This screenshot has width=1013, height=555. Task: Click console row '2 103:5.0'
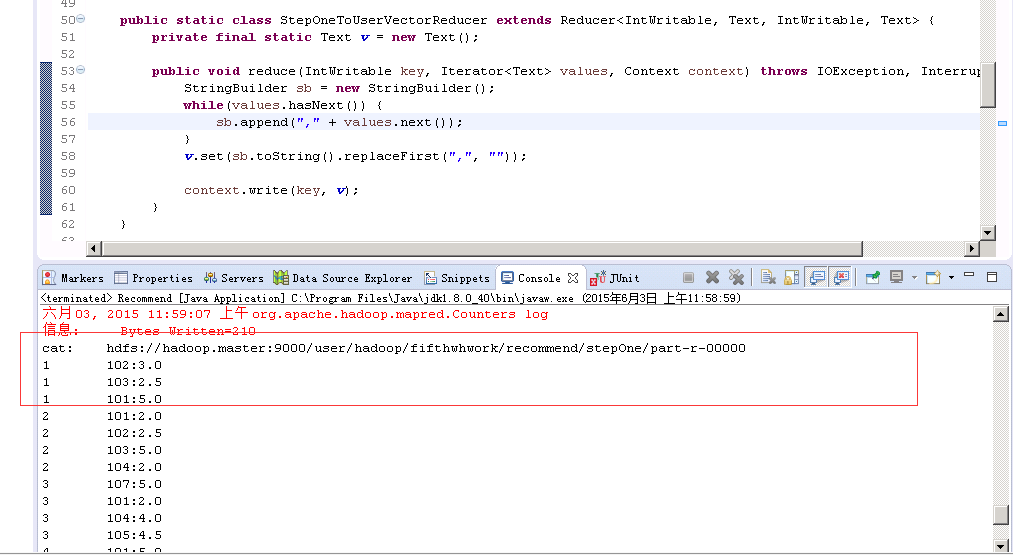click(x=102, y=450)
